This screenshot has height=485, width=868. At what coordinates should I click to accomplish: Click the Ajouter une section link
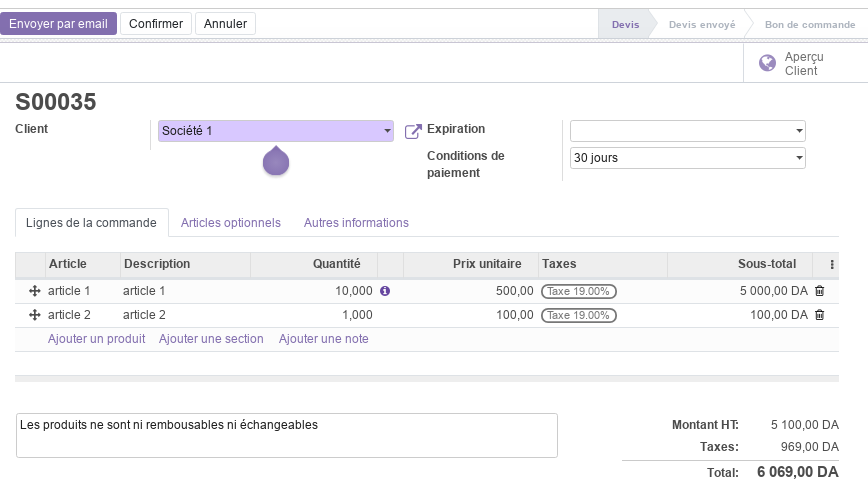point(211,339)
